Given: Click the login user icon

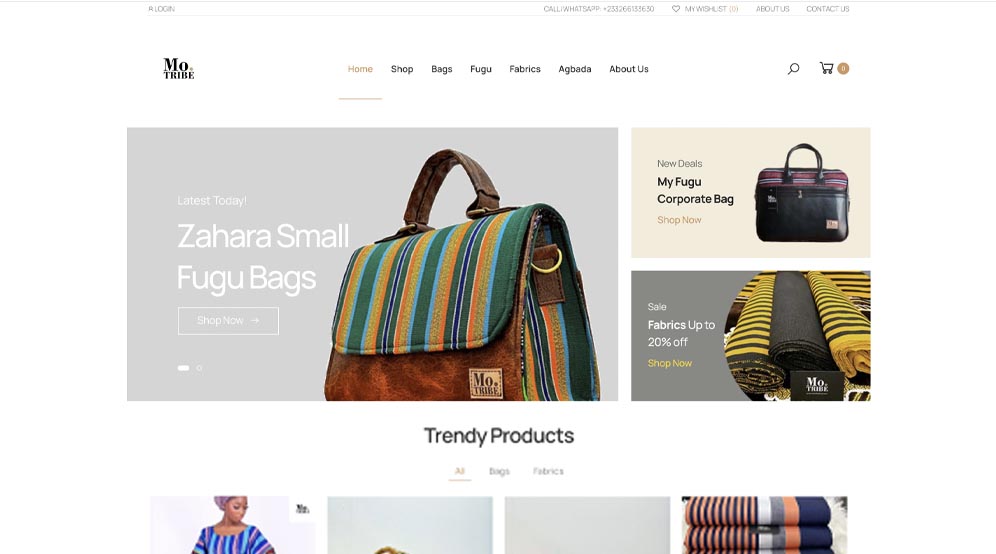Looking at the screenshot, I should (151, 9).
